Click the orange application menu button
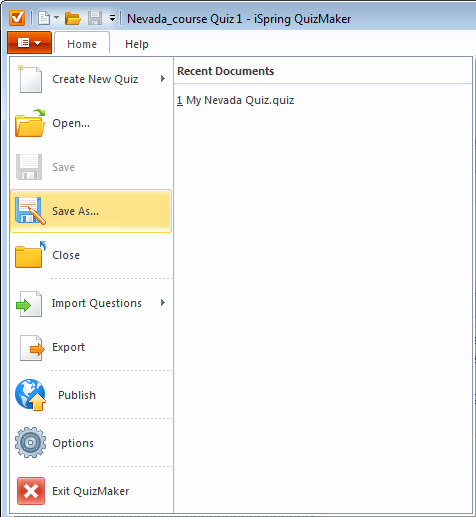This screenshot has height=517, width=476. (x=29, y=43)
